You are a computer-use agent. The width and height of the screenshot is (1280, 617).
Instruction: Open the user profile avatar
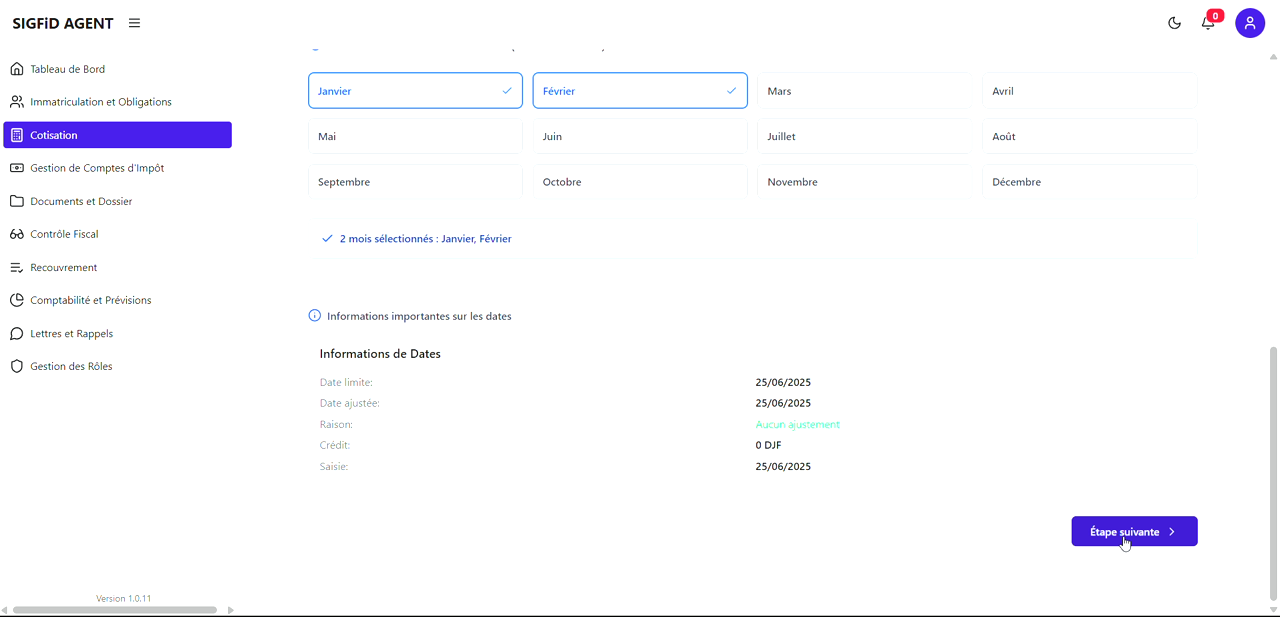pos(1249,23)
